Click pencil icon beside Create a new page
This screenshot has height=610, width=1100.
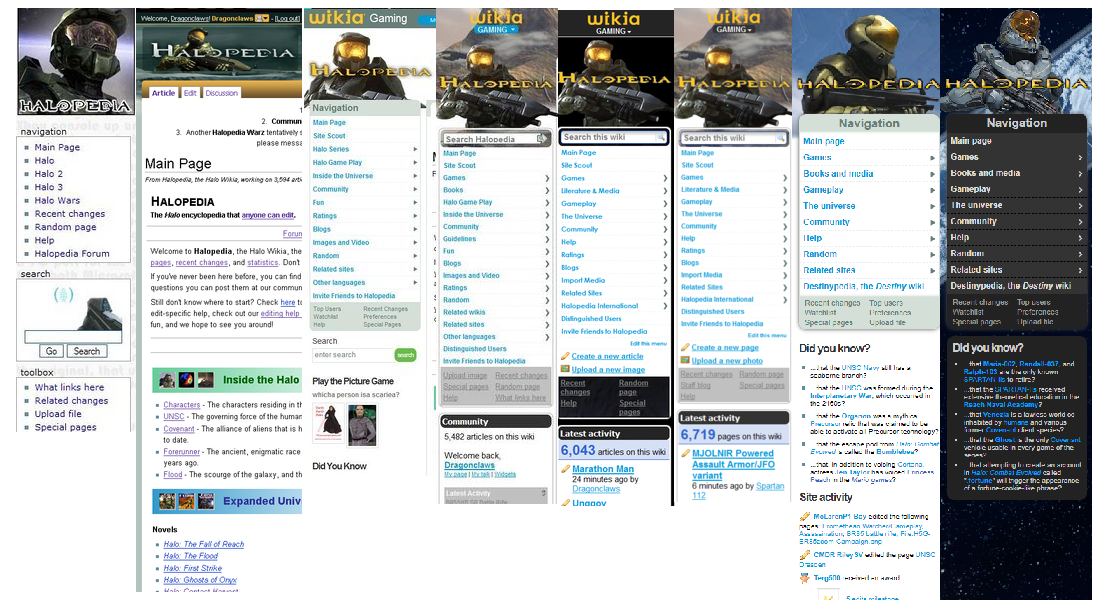coord(685,348)
